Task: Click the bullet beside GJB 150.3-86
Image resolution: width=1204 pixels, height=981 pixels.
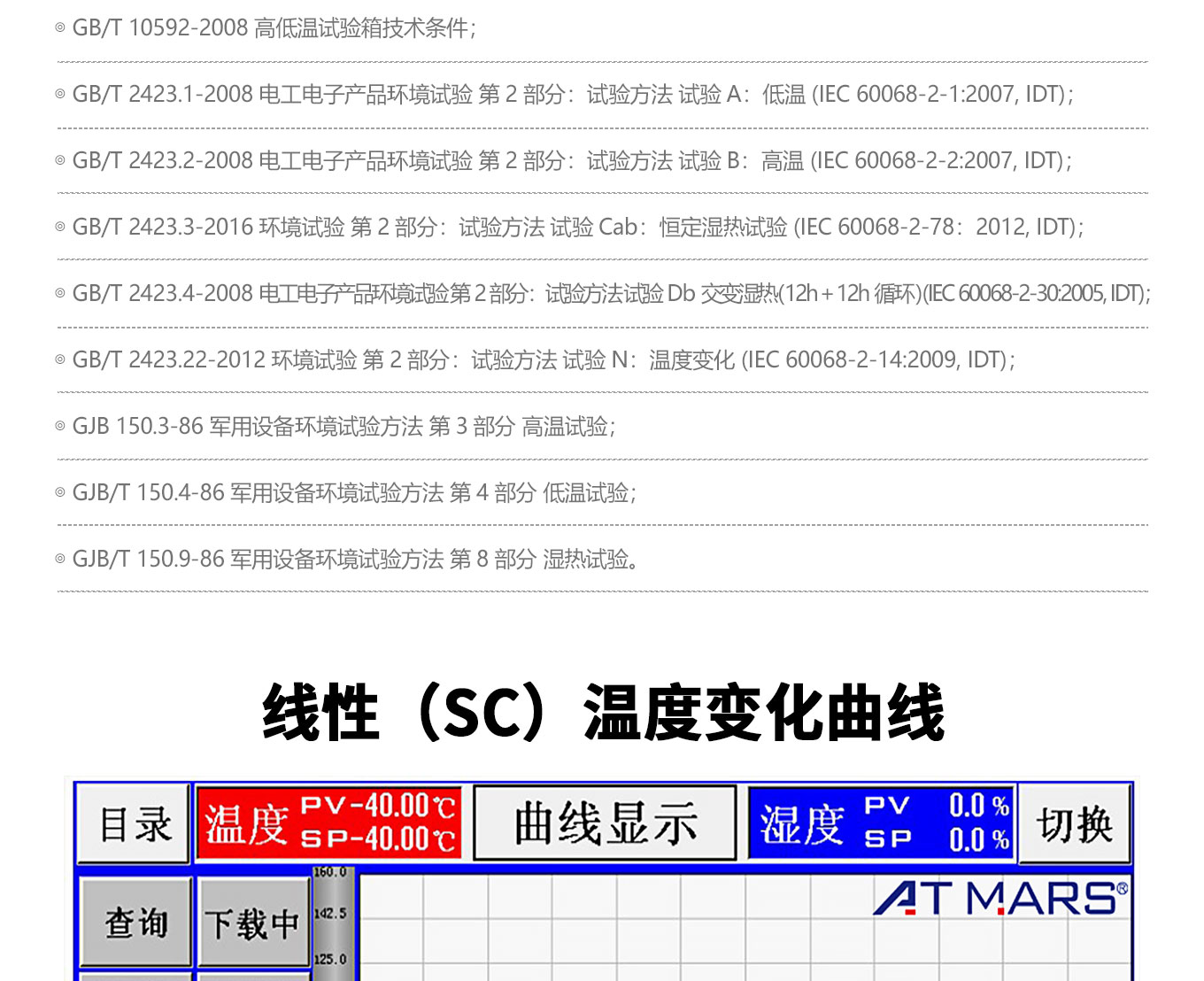Action: [60, 426]
